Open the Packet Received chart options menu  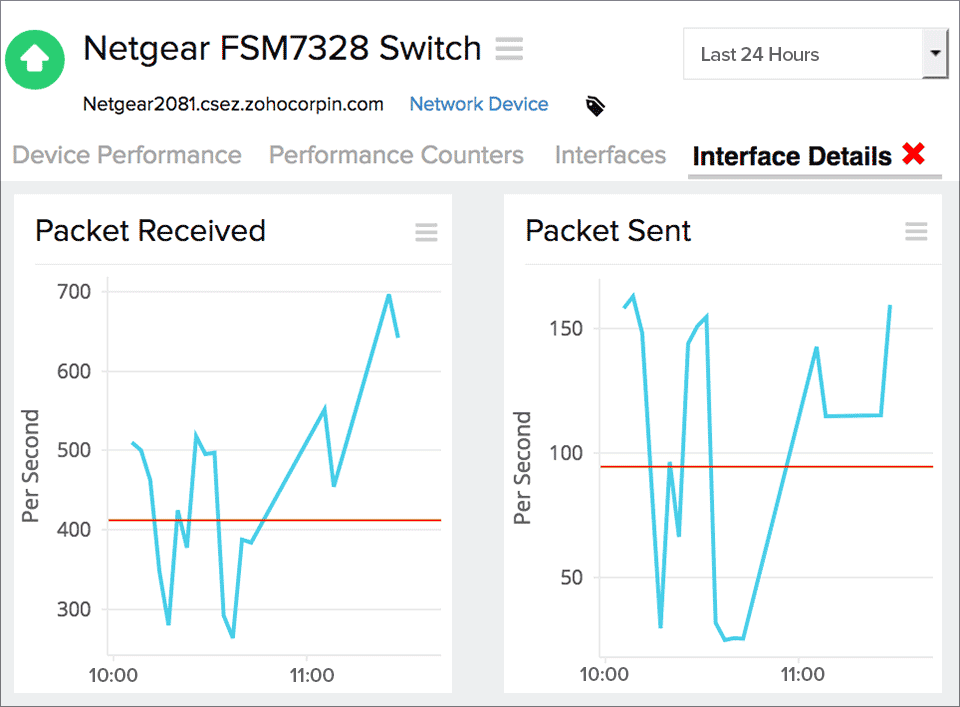tap(426, 232)
